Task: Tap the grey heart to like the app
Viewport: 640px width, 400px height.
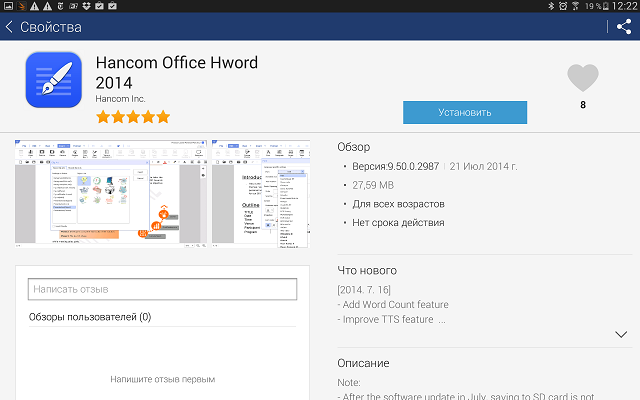Action: [x=582, y=78]
